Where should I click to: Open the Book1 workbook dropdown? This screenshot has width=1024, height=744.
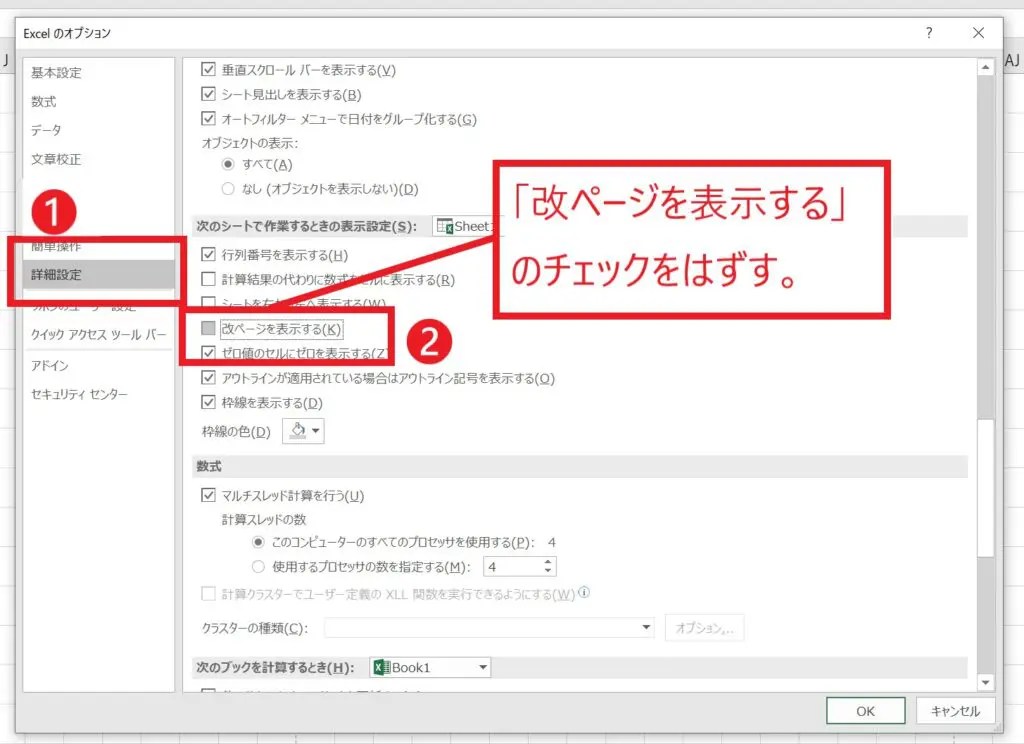pos(430,667)
